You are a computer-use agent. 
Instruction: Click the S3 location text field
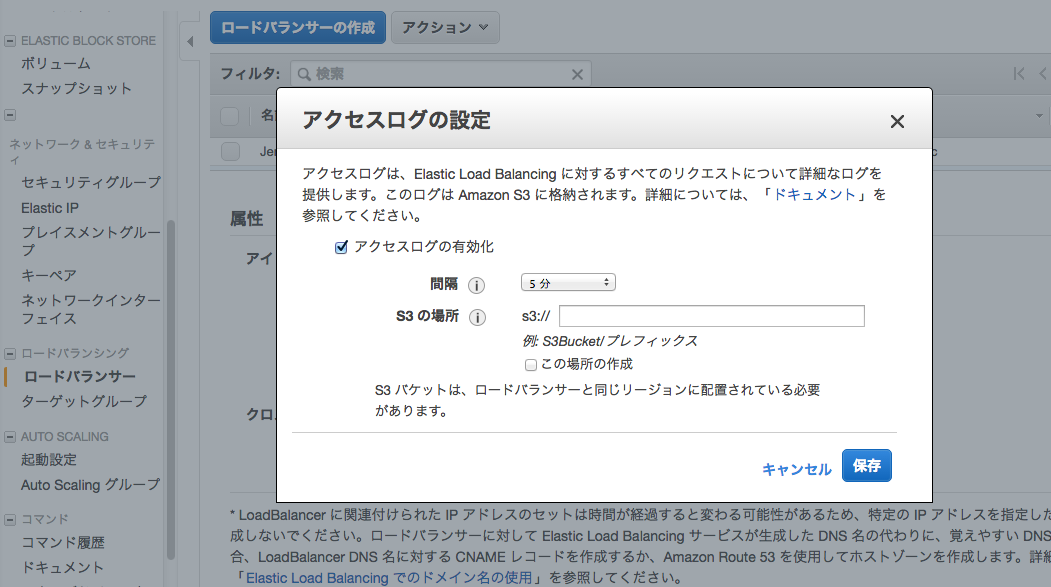click(711, 317)
